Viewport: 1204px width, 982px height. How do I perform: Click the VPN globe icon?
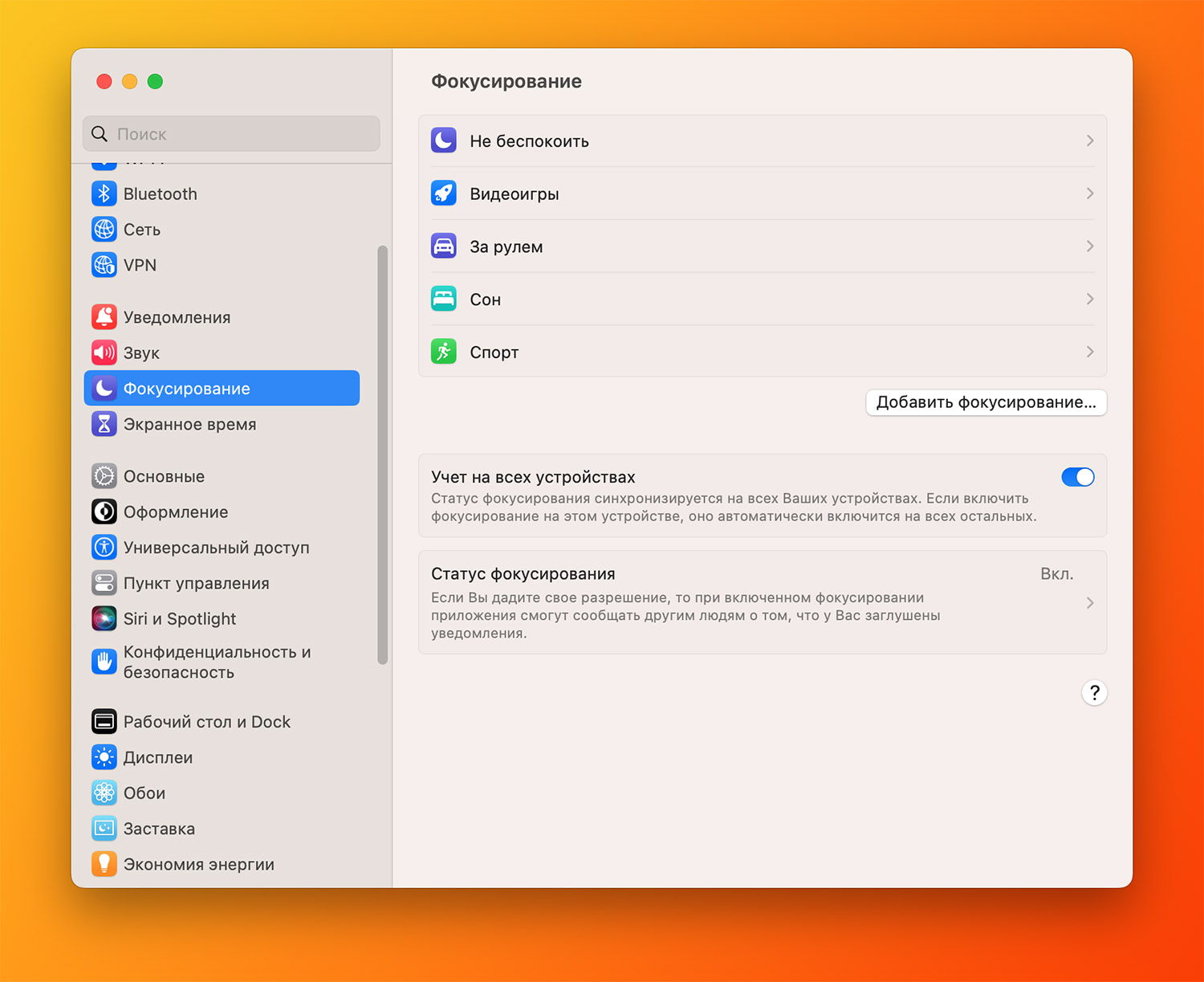coord(104,265)
